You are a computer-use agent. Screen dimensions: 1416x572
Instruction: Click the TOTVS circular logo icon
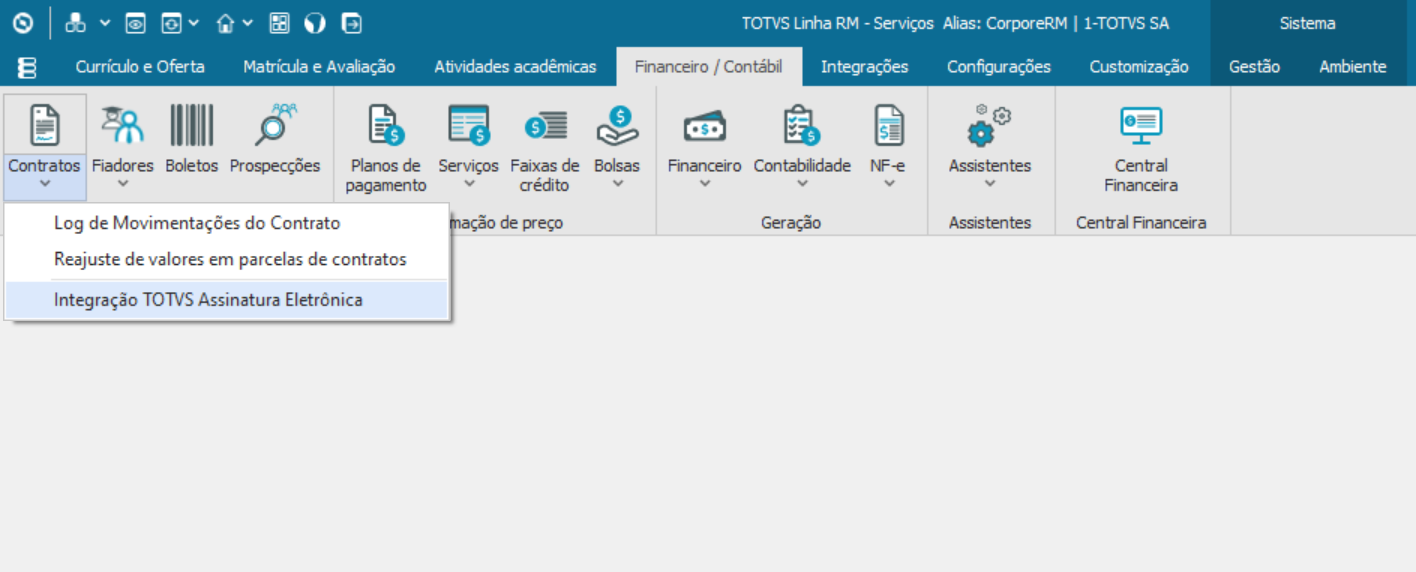[22, 22]
